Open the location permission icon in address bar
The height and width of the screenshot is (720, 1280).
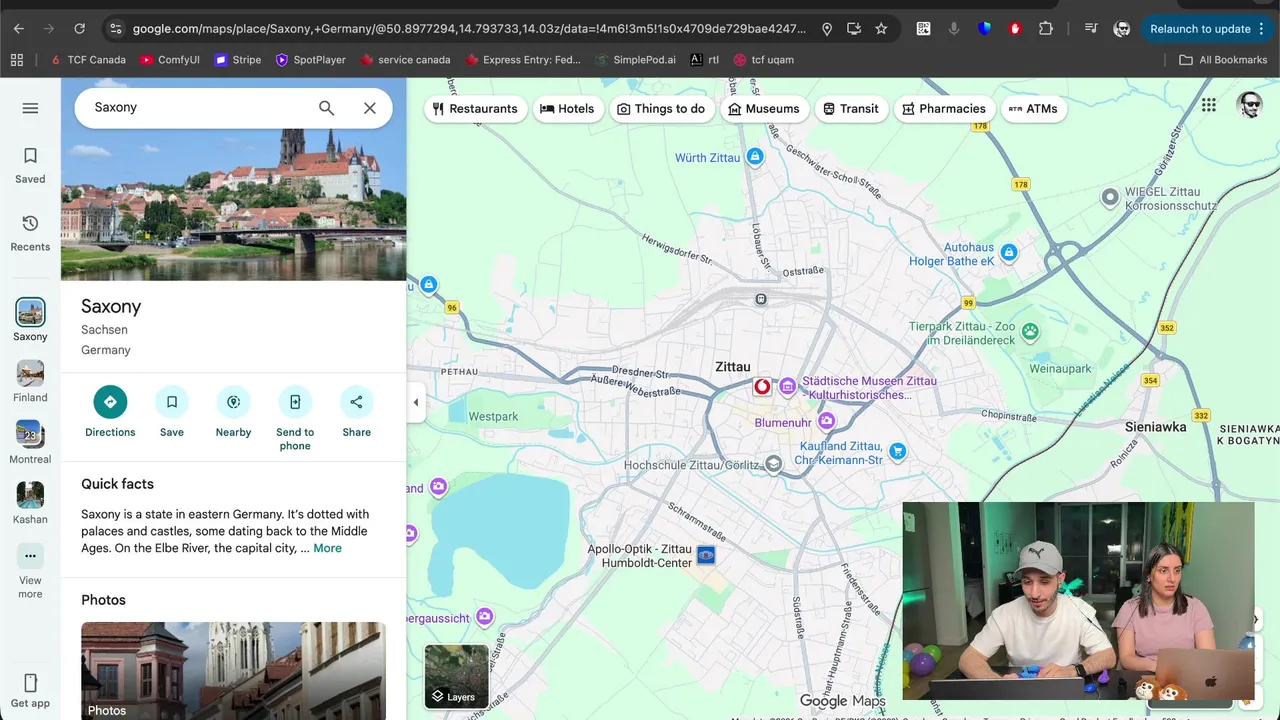827,29
